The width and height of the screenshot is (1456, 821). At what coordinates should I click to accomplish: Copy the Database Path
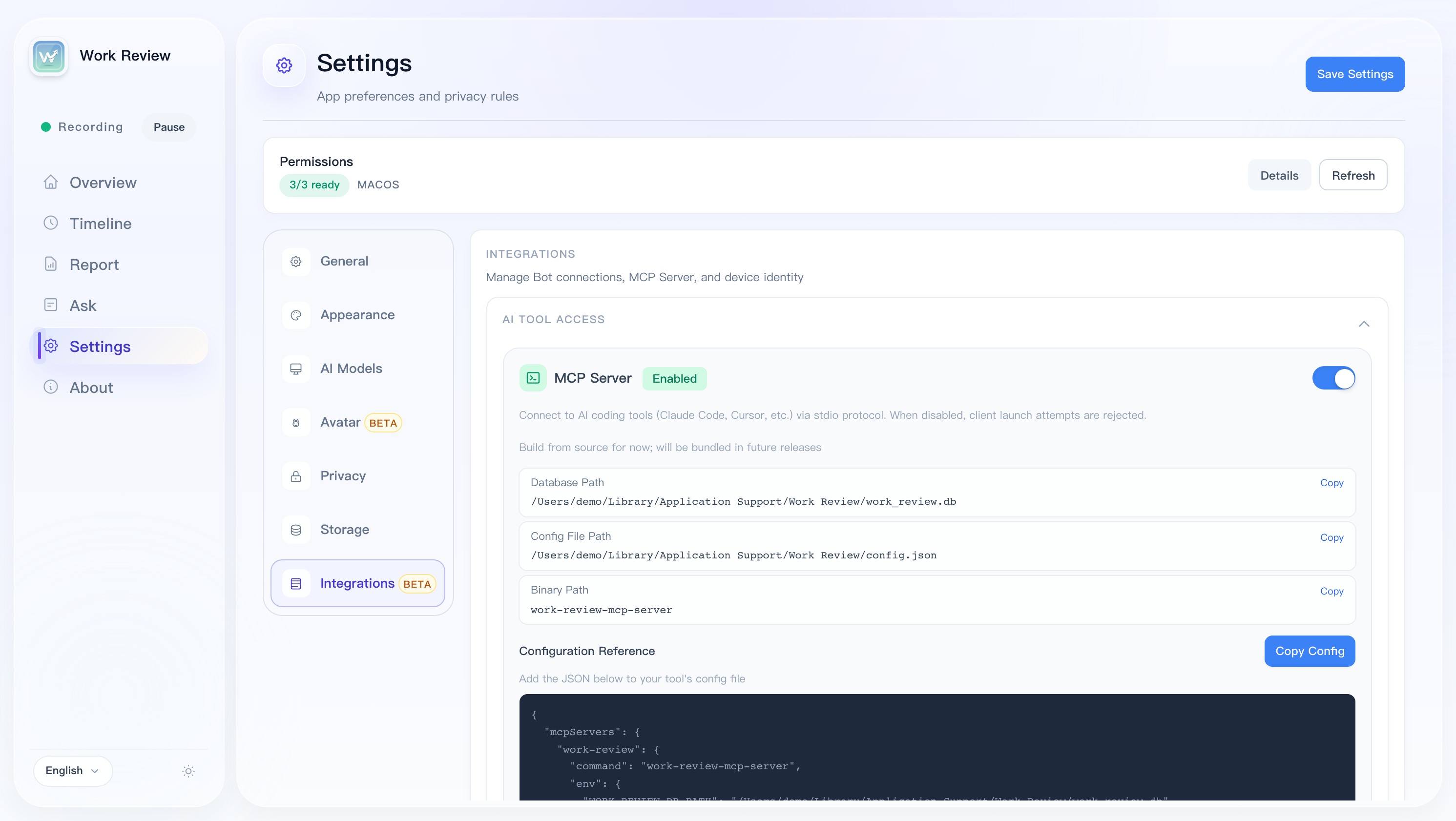[1331, 483]
